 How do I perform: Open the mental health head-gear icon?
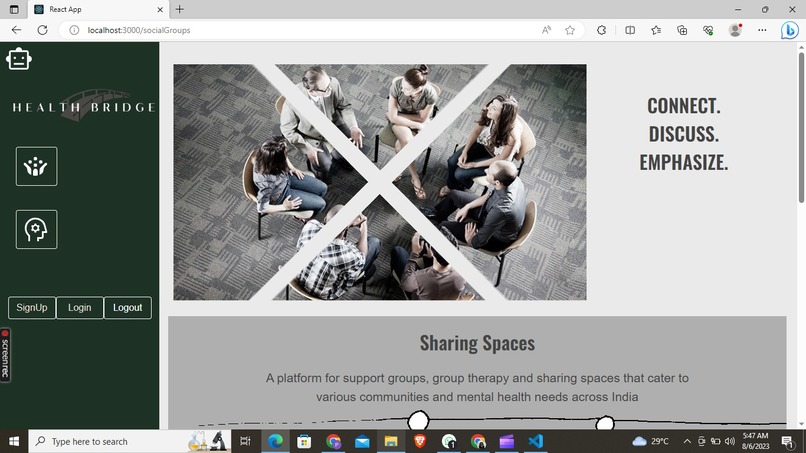pos(36,229)
